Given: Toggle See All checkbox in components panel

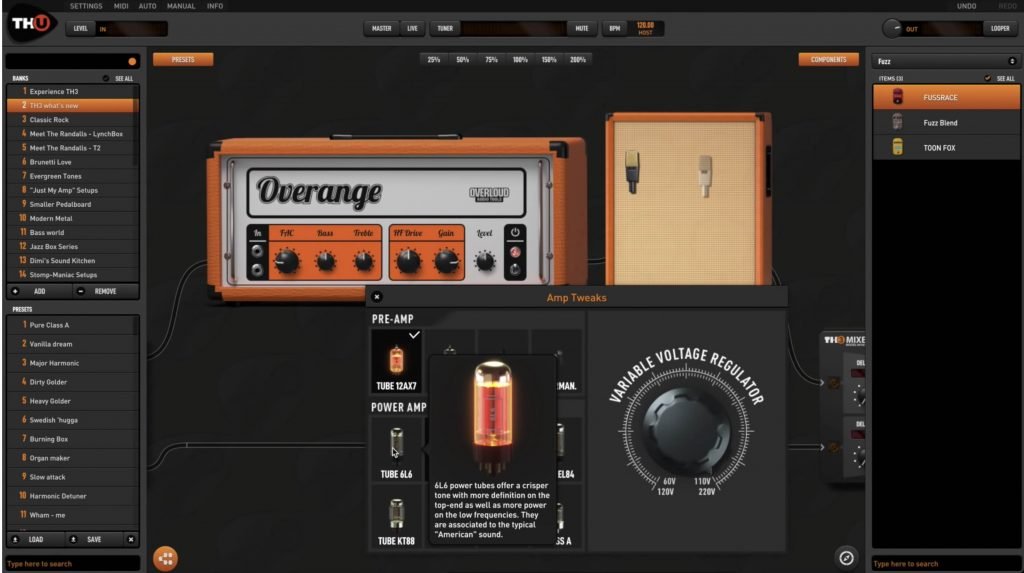Looking at the screenshot, I should tap(988, 78).
